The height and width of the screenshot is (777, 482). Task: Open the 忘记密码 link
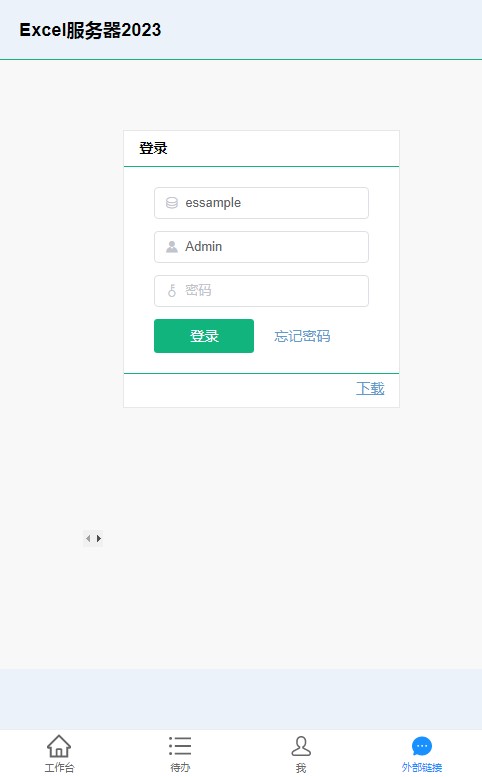pos(302,336)
